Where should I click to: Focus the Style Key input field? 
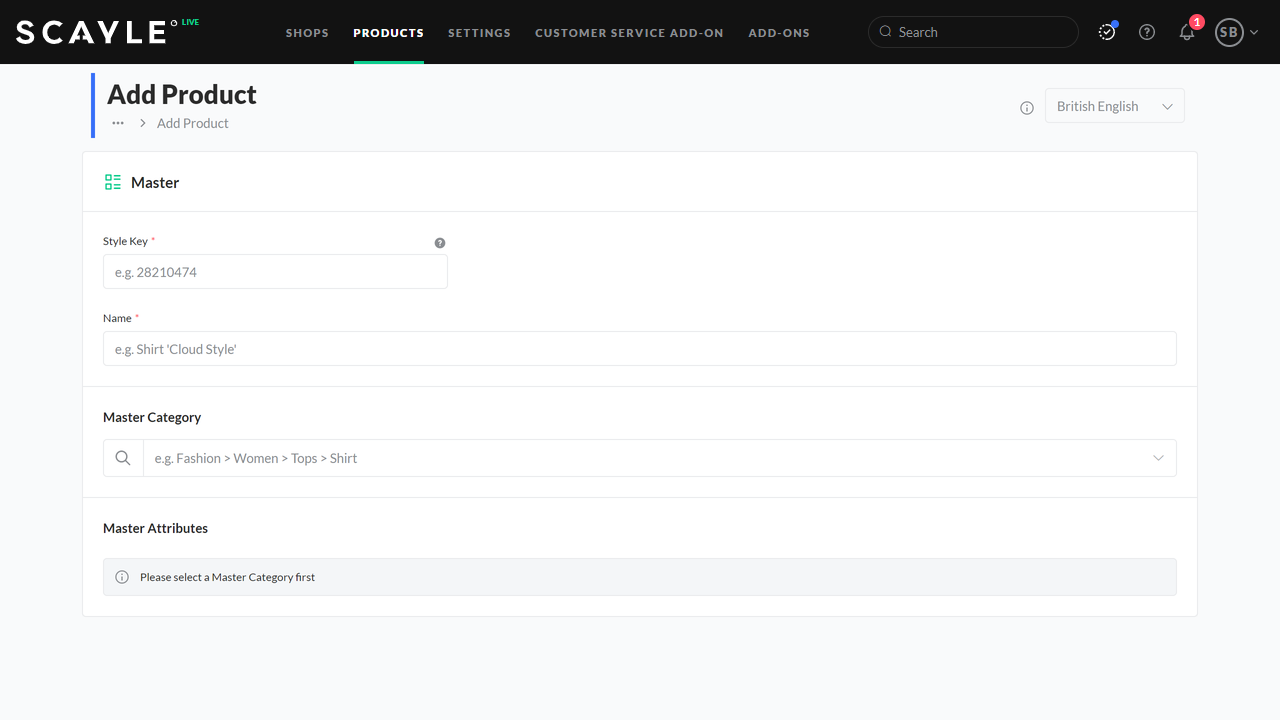(275, 272)
